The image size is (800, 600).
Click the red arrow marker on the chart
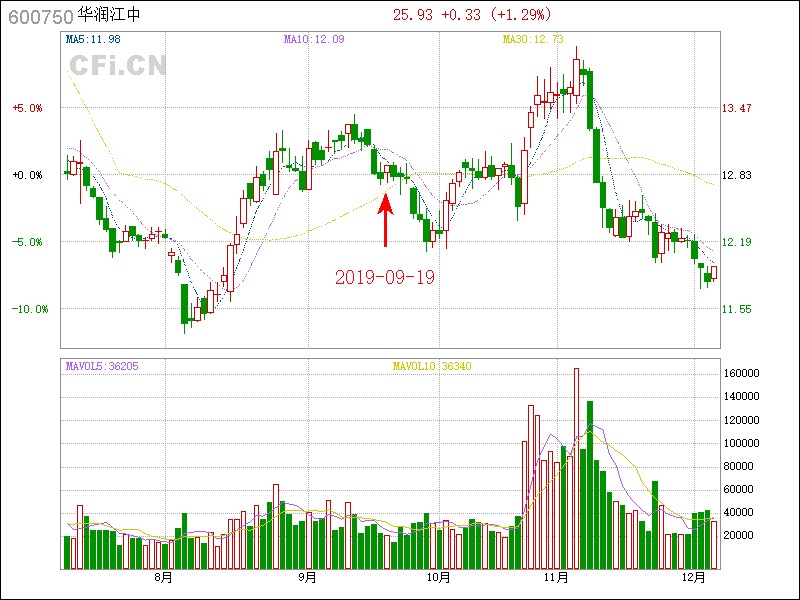point(386,219)
